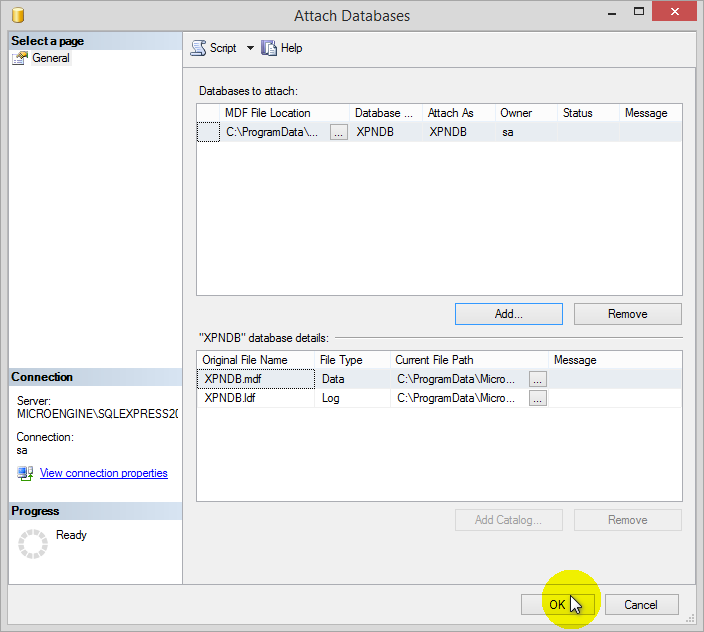This screenshot has width=704, height=632.
Task: Browse file path for XPNDB.mdf
Action: coord(538,379)
